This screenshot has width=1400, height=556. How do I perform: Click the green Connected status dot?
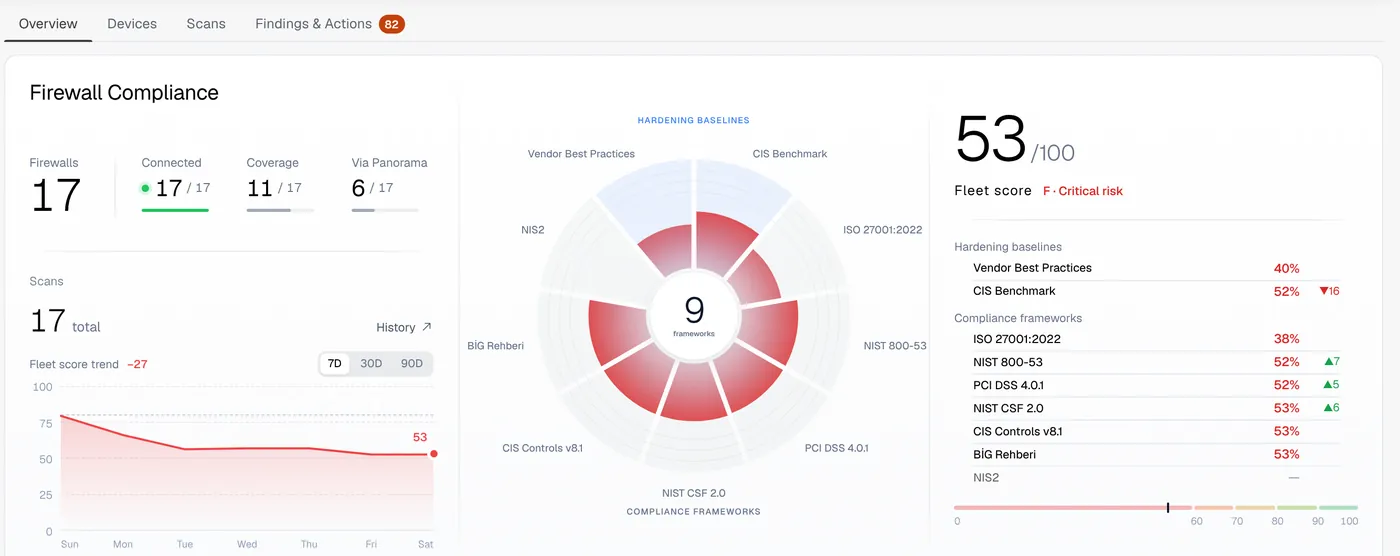click(x=145, y=188)
